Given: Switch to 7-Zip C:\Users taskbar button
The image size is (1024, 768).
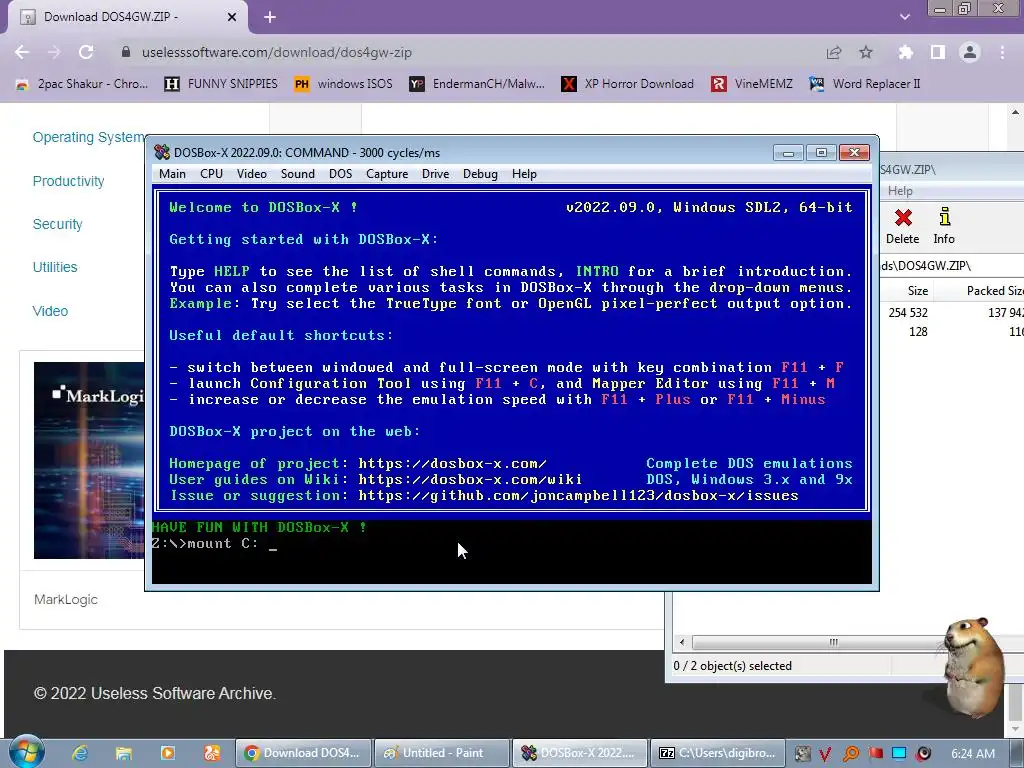Looking at the screenshot, I should (x=717, y=753).
